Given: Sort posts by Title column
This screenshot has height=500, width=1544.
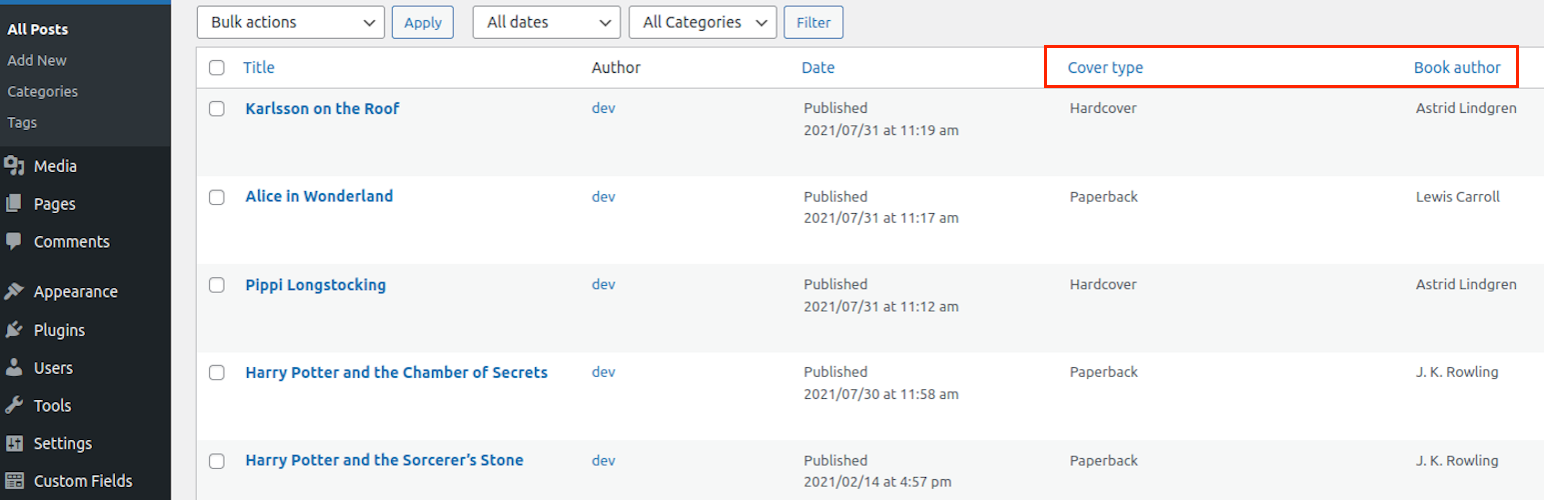Looking at the screenshot, I should tap(259, 68).
